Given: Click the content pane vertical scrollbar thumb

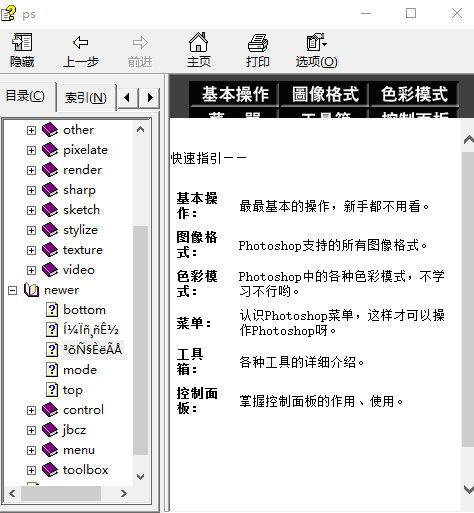Looking at the screenshot, I should tap(468, 299).
